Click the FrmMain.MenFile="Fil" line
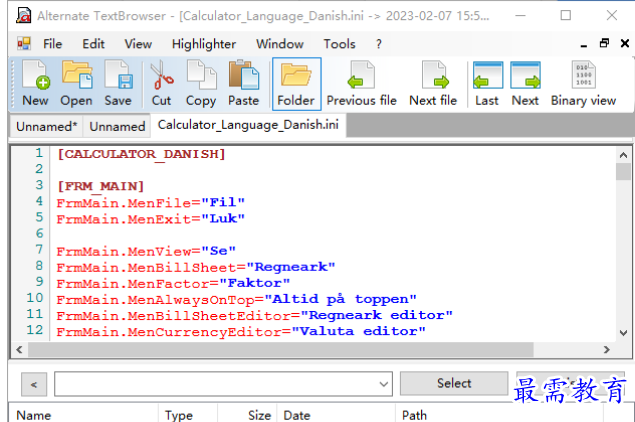 point(151,202)
